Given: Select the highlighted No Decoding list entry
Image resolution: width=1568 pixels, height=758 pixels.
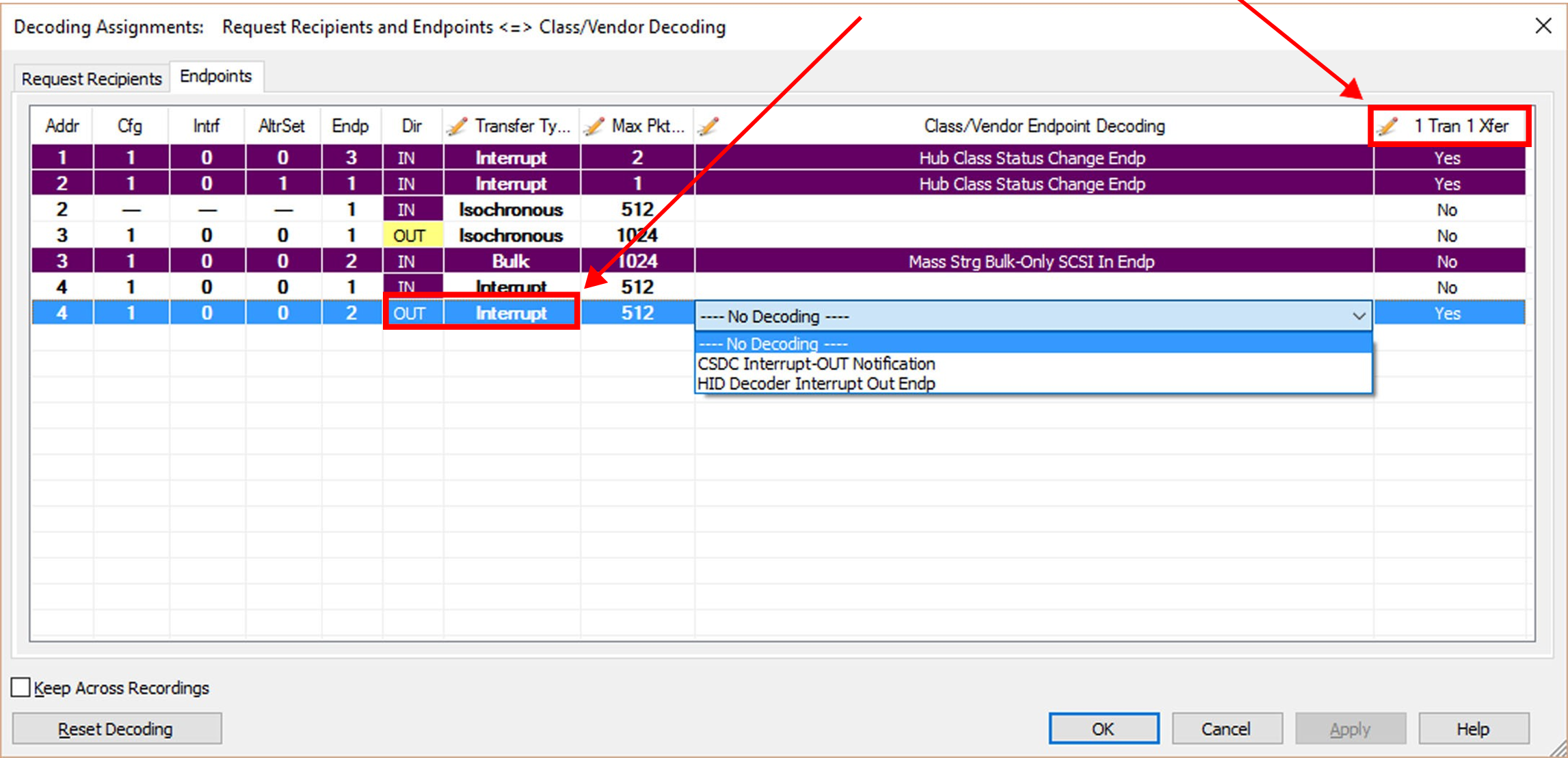Looking at the screenshot, I should pos(1033,343).
